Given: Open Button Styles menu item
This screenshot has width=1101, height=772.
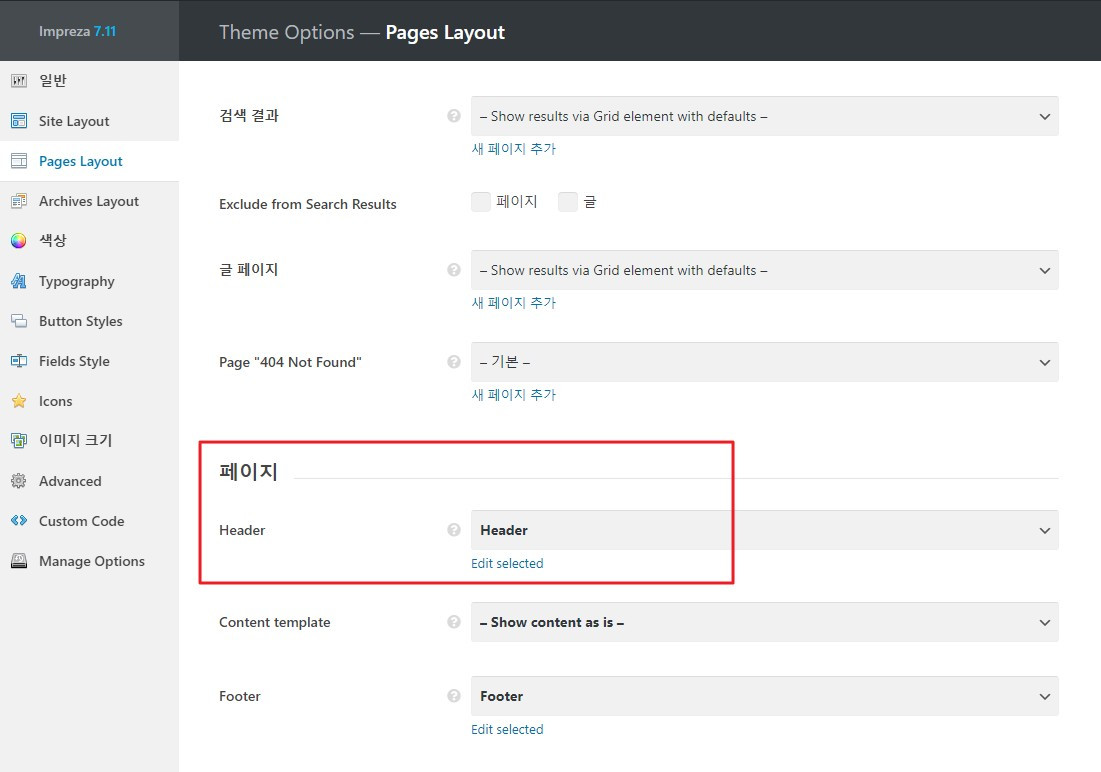Looking at the screenshot, I should [89, 321].
